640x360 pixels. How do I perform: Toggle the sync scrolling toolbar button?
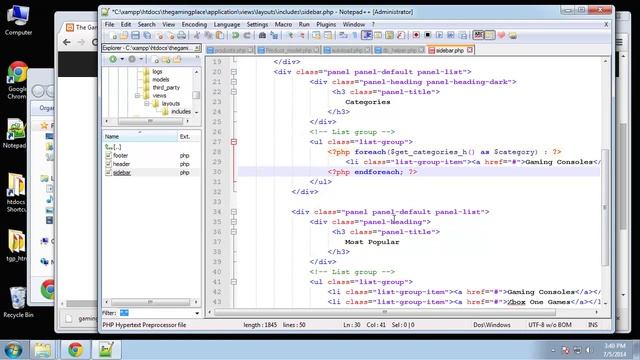(x=316, y=36)
